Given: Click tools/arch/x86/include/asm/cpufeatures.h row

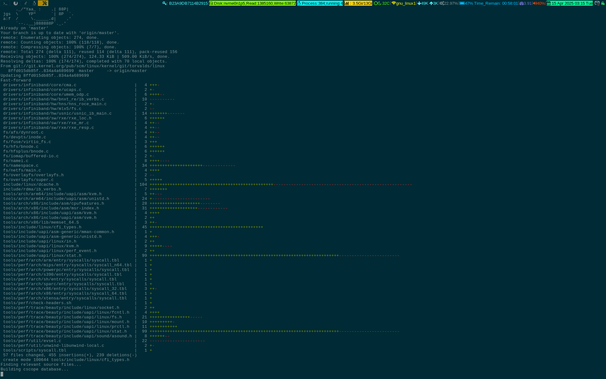Looking at the screenshot, I should click(x=112, y=203).
